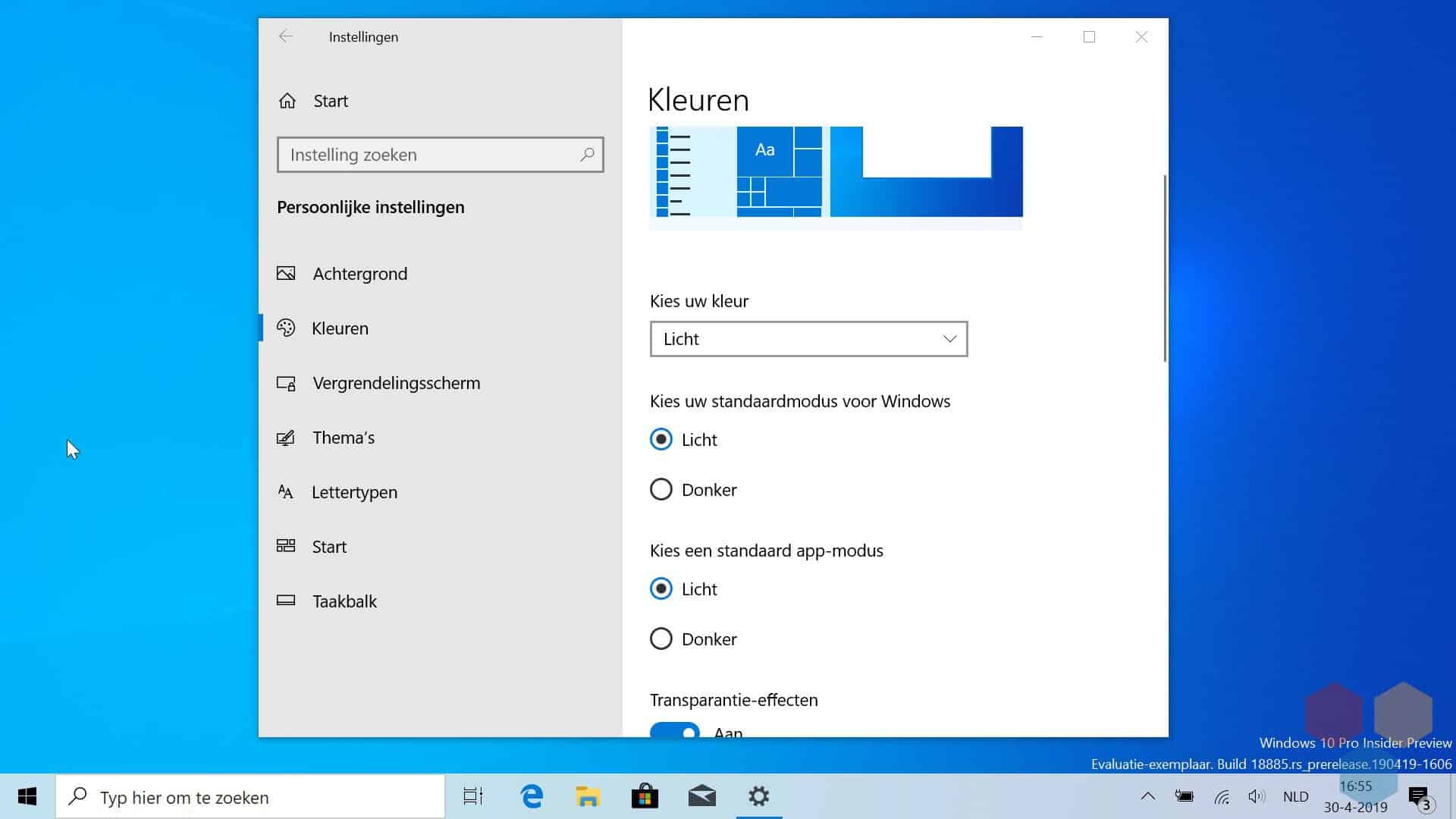Open the Start home icon in Settings
The width and height of the screenshot is (1456, 819).
(287, 101)
